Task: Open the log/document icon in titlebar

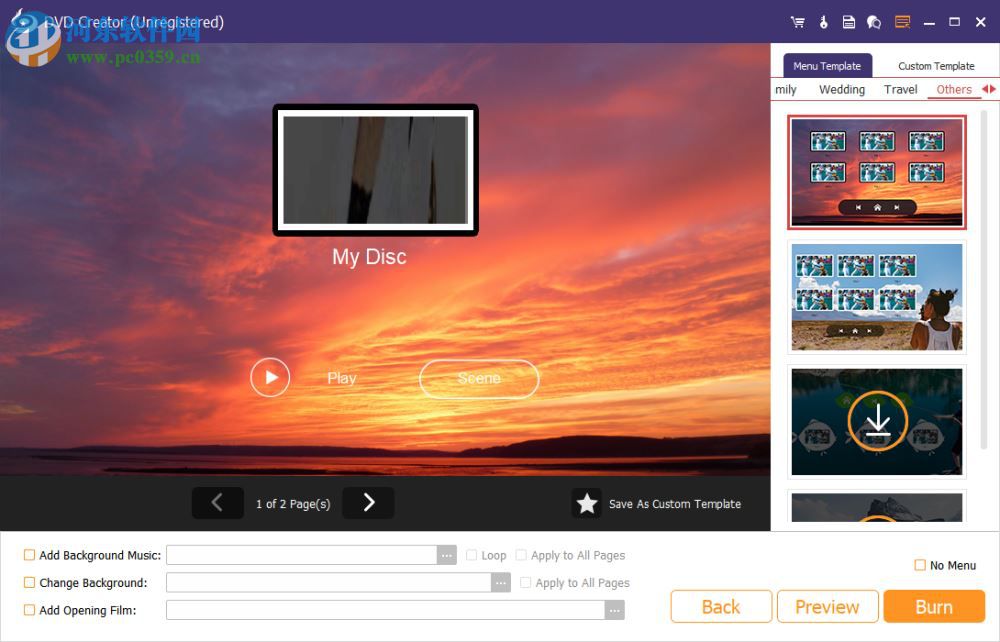Action: (849, 21)
